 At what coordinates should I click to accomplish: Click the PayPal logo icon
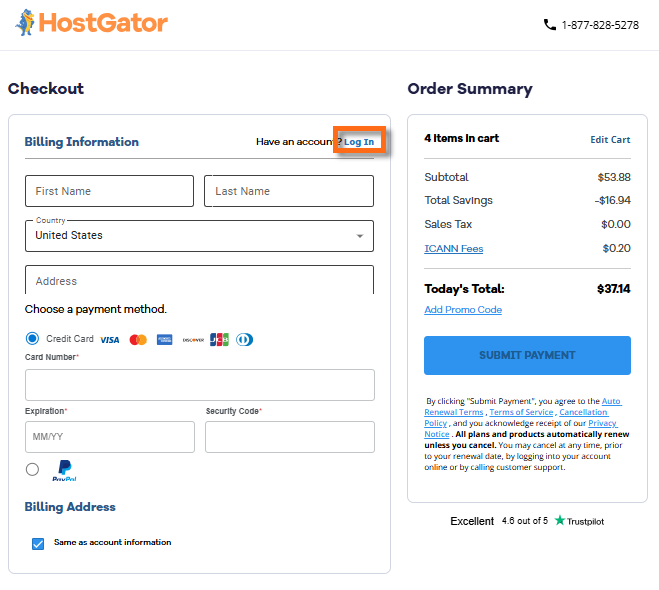tap(63, 470)
